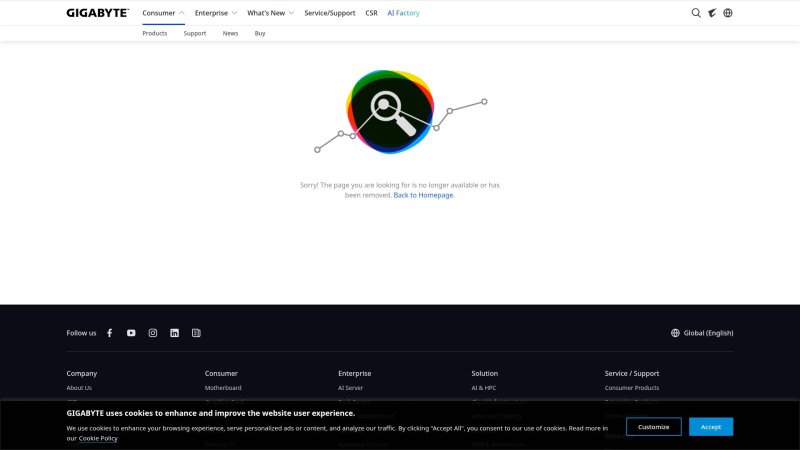Screen dimensions: 800x450
Task: Expand the Enterprise dropdown menu
Action: (x=216, y=13)
